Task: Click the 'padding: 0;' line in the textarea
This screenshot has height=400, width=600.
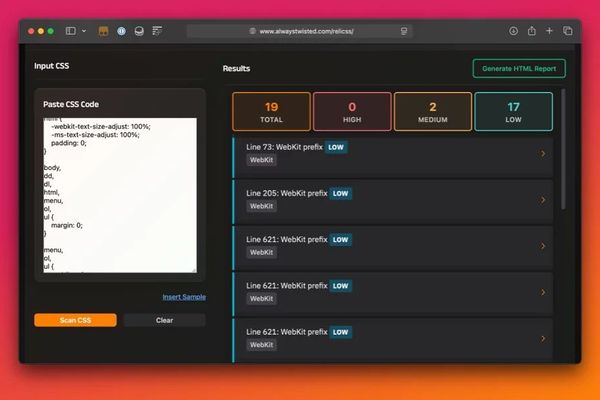Action: [69, 143]
